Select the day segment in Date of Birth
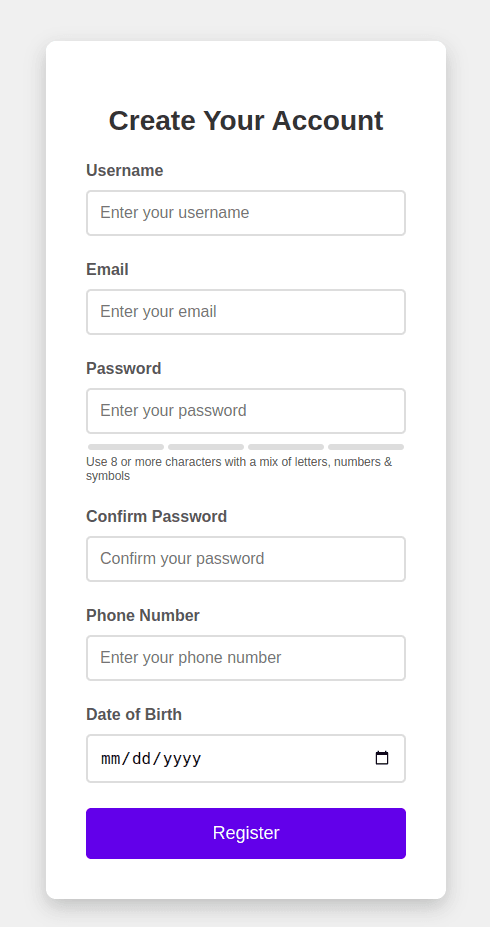The height and width of the screenshot is (927, 490). point(142,759)
